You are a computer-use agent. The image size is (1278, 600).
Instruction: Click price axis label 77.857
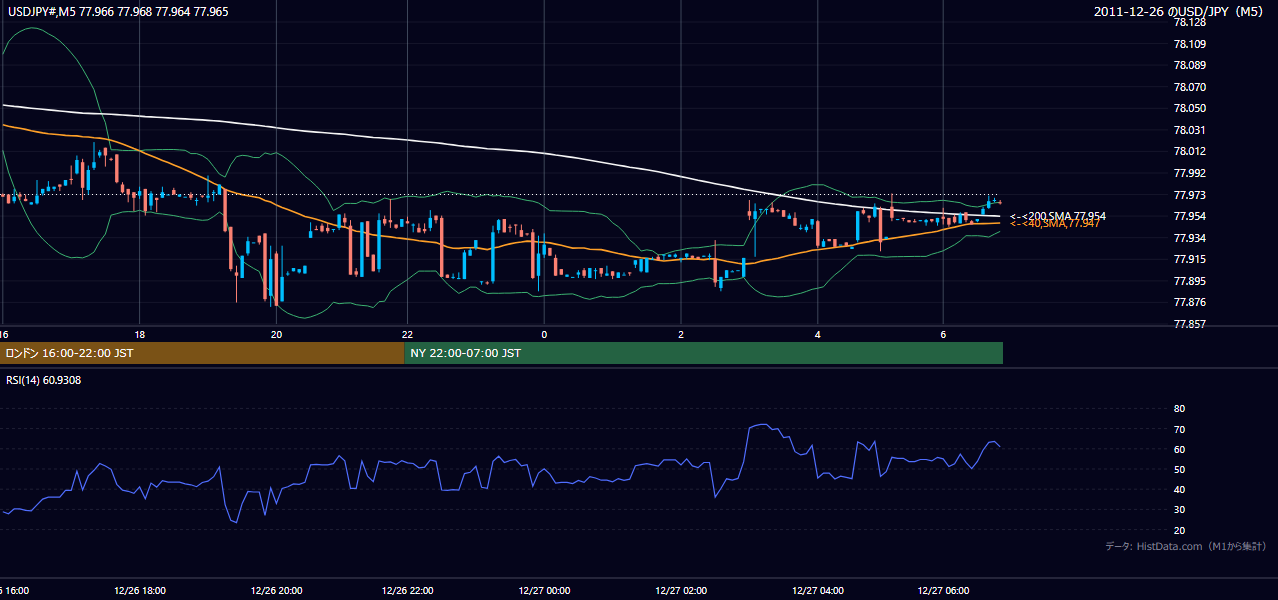pos(1189,324)
